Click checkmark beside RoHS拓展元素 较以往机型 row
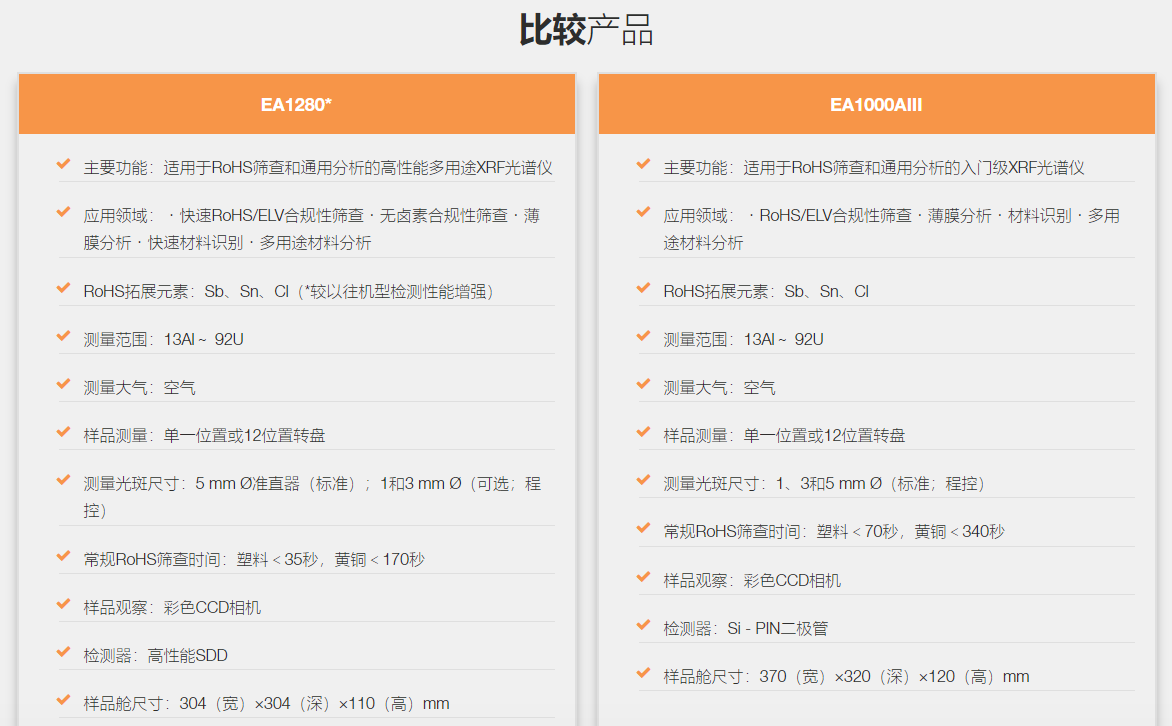 click(64, 288)
